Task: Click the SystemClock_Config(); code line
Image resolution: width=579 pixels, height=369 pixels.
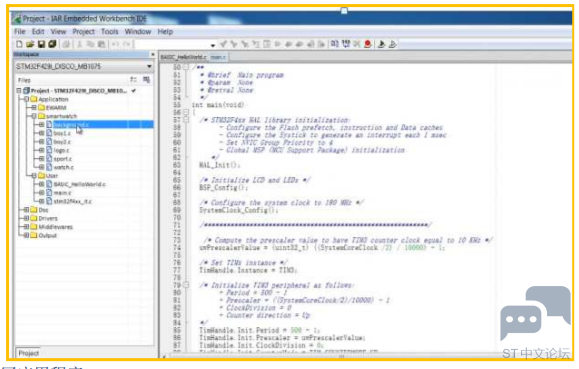Action: pyautogui.click(x=239, y=210)
